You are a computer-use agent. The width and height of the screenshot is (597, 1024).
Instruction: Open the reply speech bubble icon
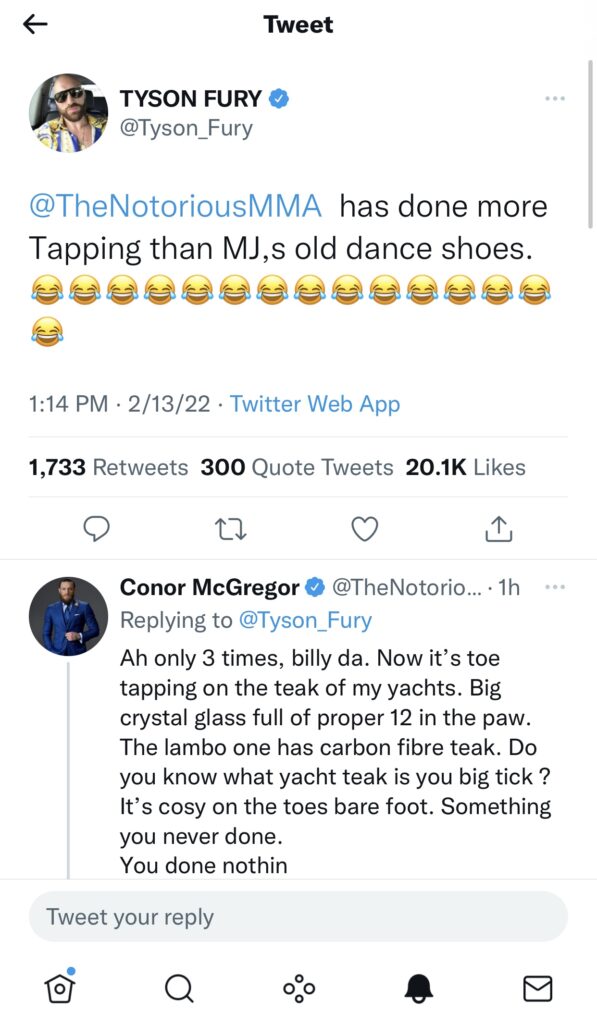coord(97,529)
